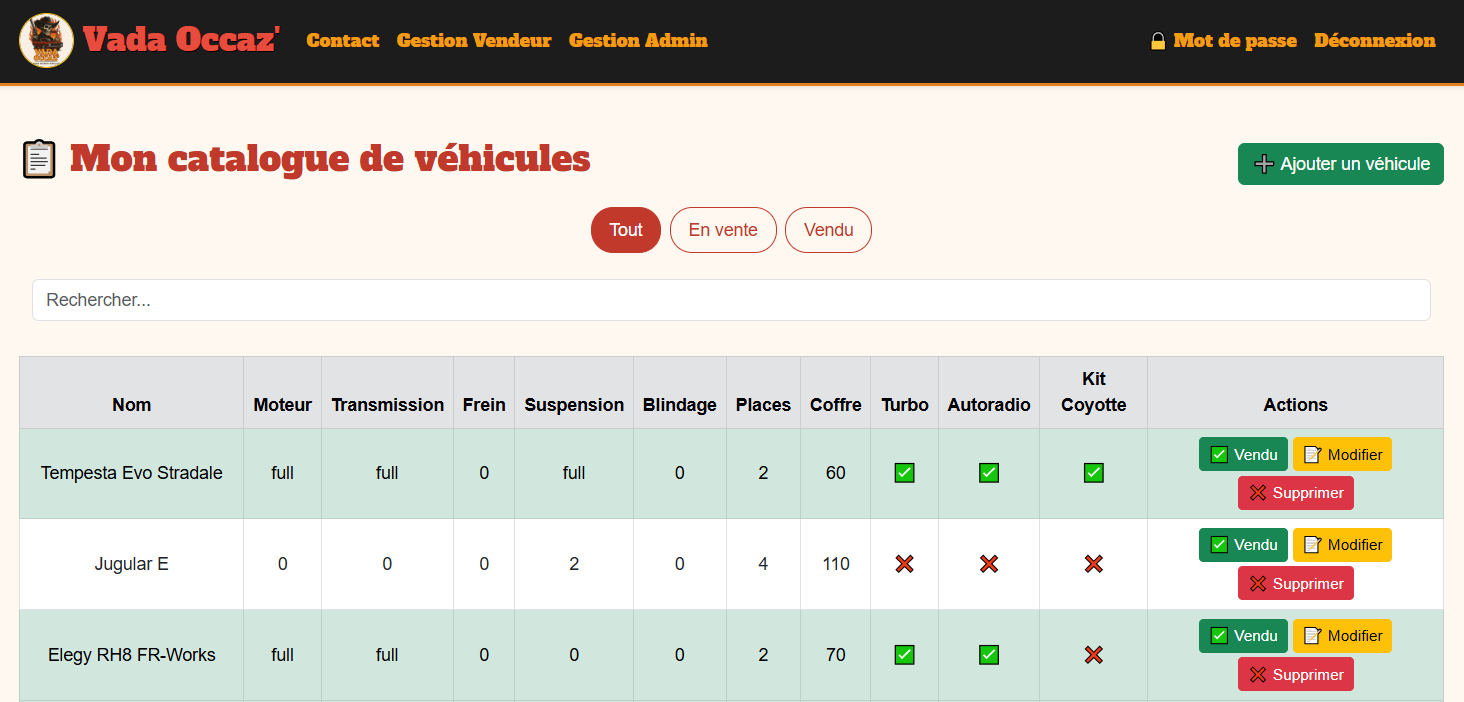The width and height of the screenshot is (1464, 702).
Task: Open Gestion Vendeur in navbar
Action: click(474, 41)
